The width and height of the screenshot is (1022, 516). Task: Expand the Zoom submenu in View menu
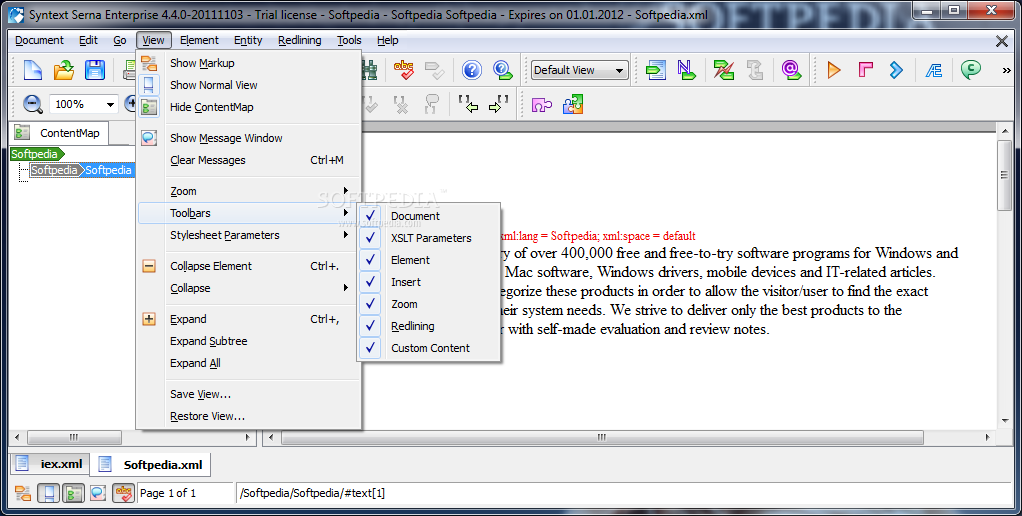[x=248, y=191]
